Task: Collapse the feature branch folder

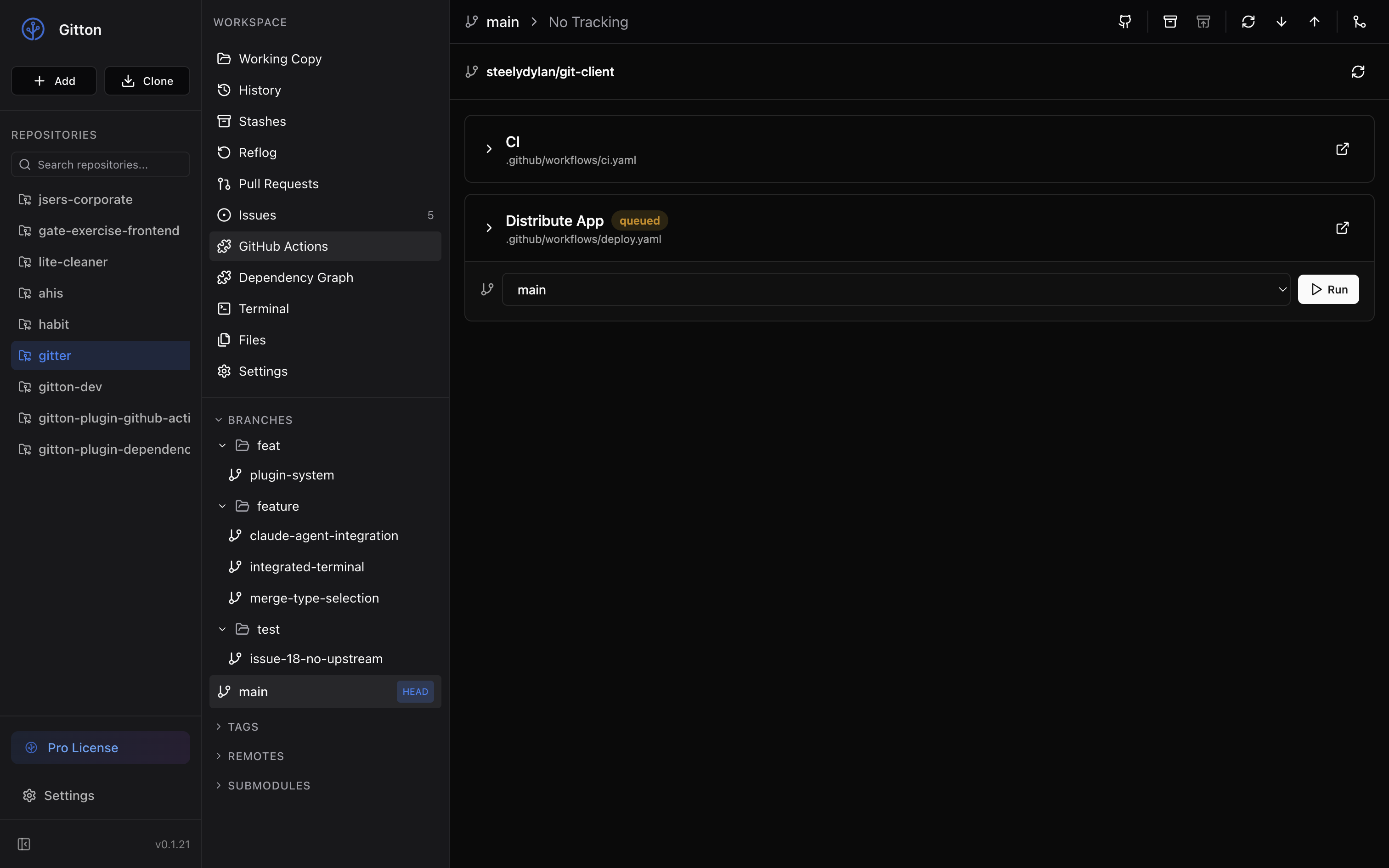Action: (222, 506)
